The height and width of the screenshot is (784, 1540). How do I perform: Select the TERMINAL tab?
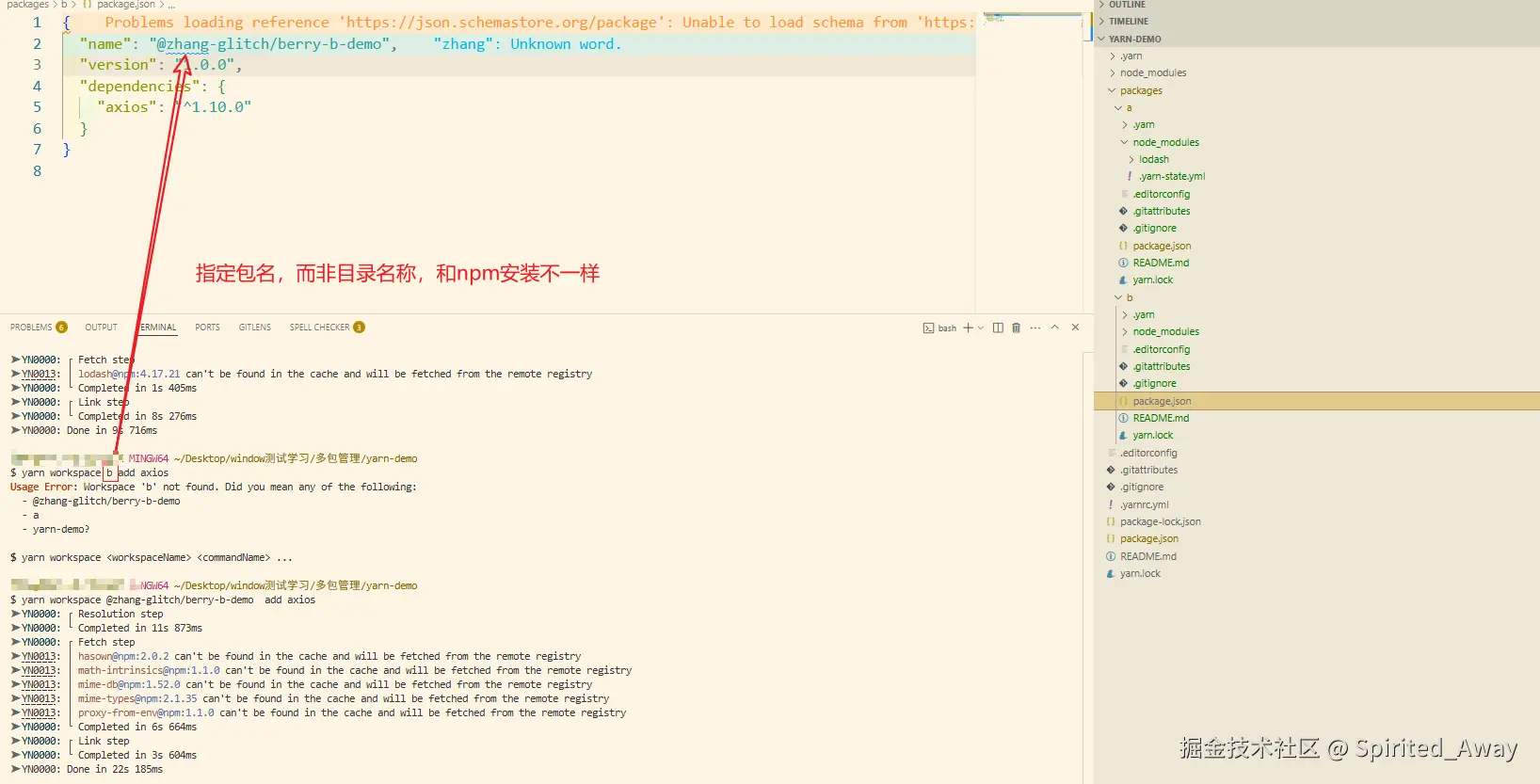(x=158, y=328)
